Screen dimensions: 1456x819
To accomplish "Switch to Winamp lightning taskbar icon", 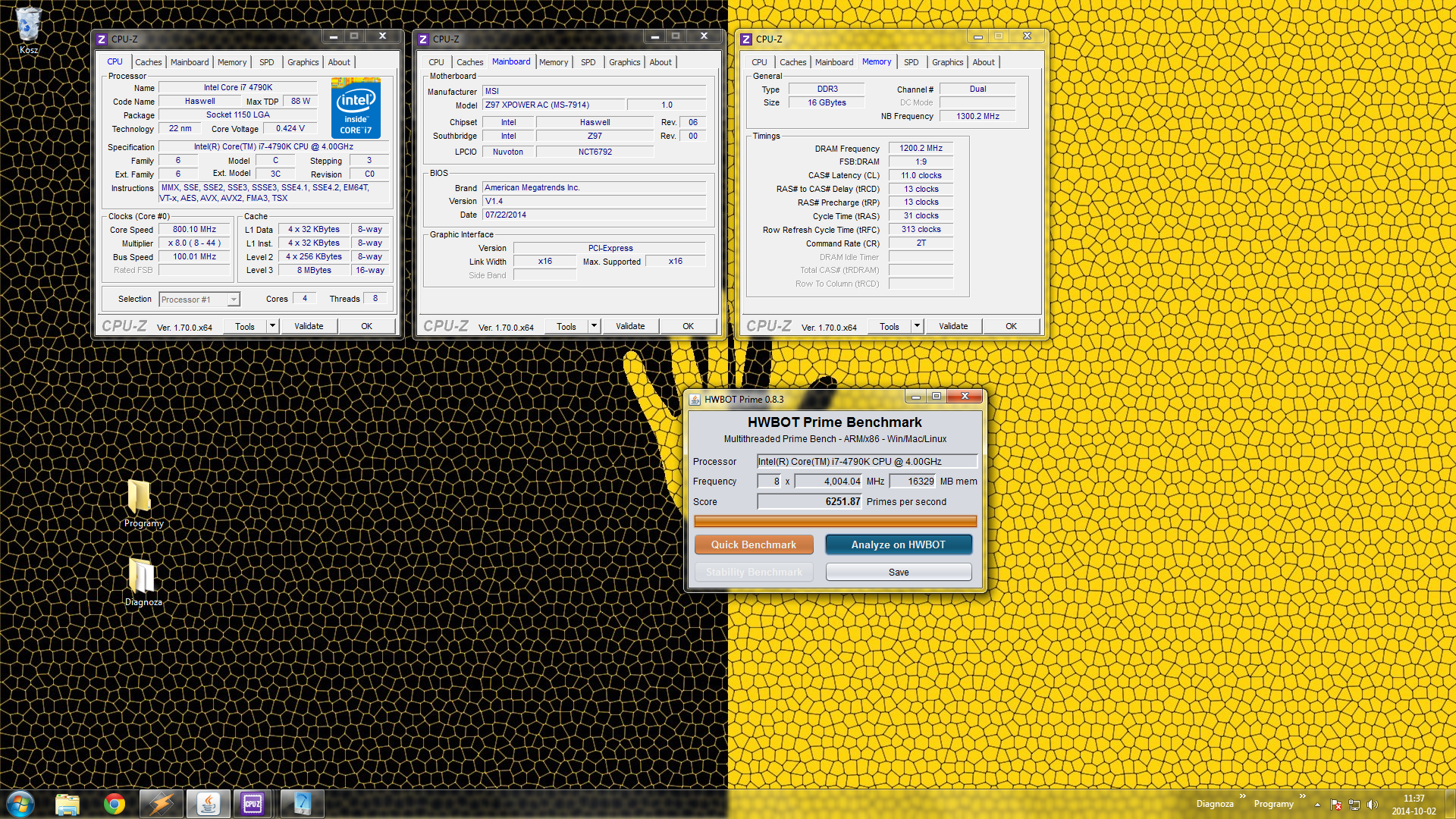I will pos(162,804).
